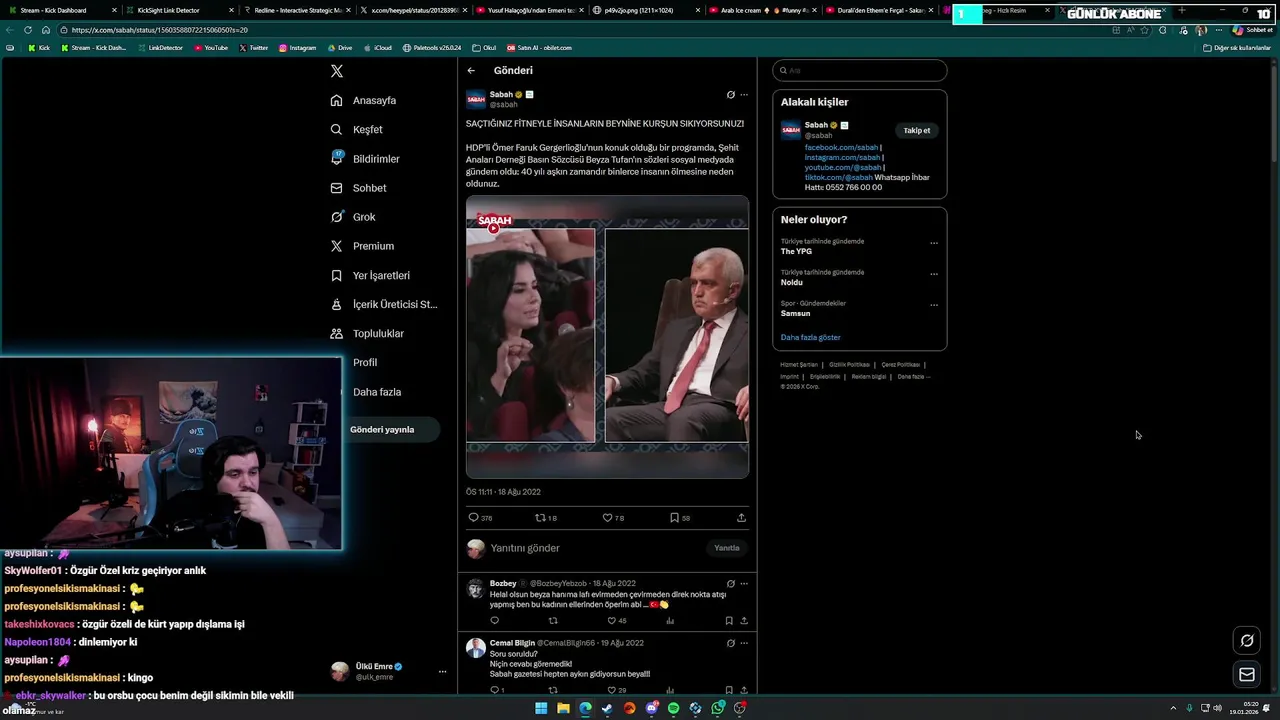Click the Yanıtla button
The height and width of the screenshot is (720, 1280).
(727, 548)
